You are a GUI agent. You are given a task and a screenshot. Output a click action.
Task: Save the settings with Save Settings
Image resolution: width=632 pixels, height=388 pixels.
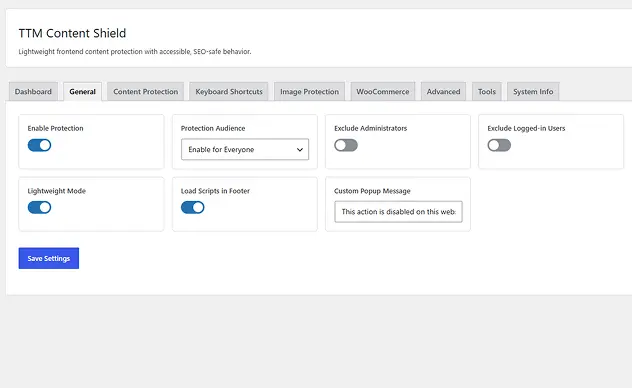point(49,258)
